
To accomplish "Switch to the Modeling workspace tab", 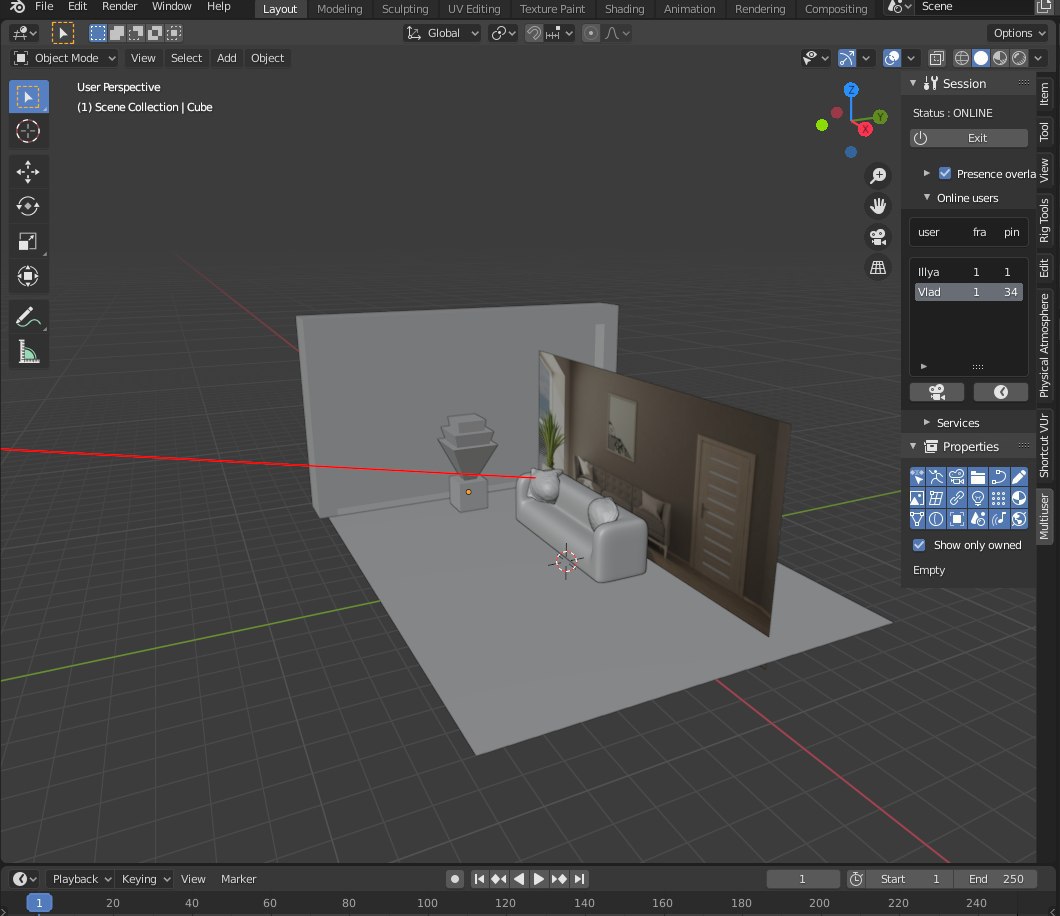I will (339, 9).
